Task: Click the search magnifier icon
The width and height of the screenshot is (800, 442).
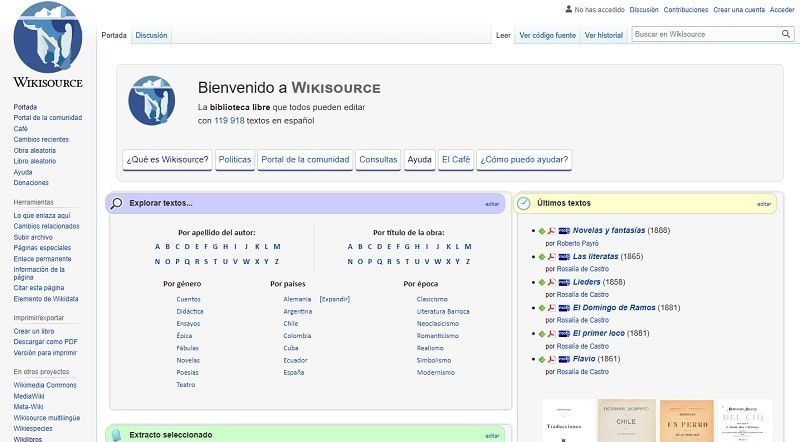Action: point(786,34)
